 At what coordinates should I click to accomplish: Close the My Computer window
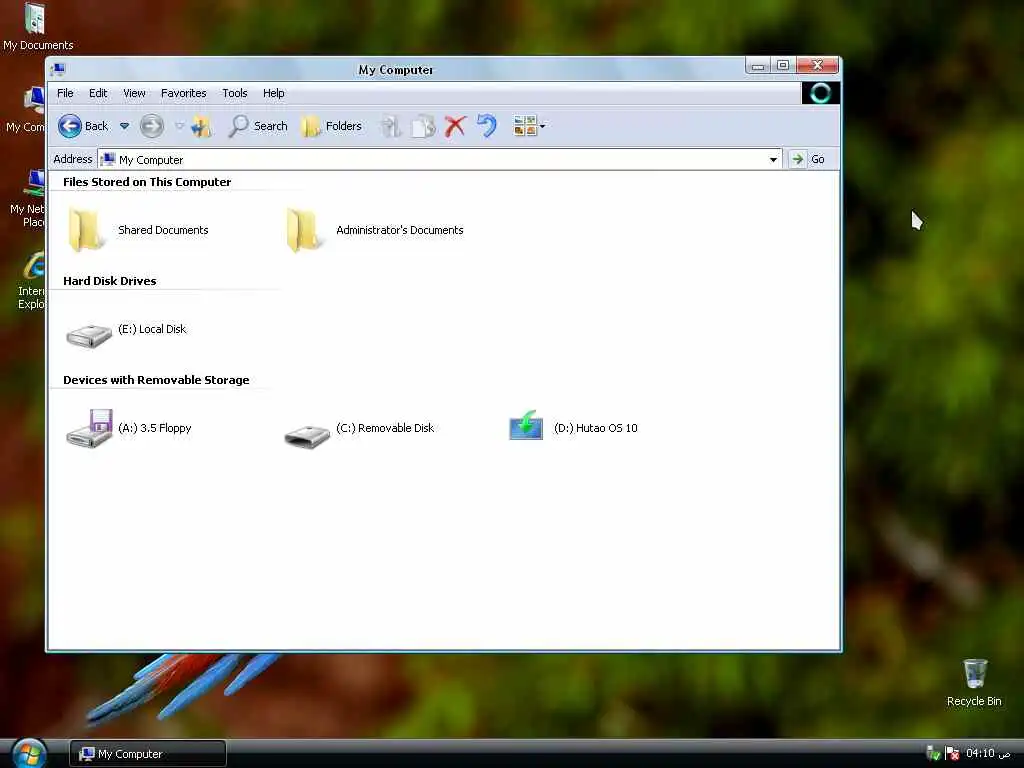[817, 65]
